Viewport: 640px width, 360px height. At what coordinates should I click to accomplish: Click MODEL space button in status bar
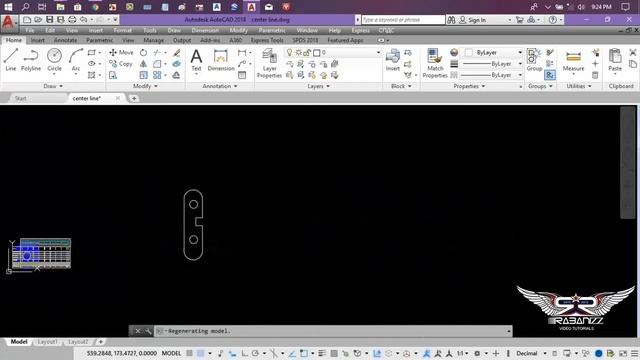tap(171, 353)
